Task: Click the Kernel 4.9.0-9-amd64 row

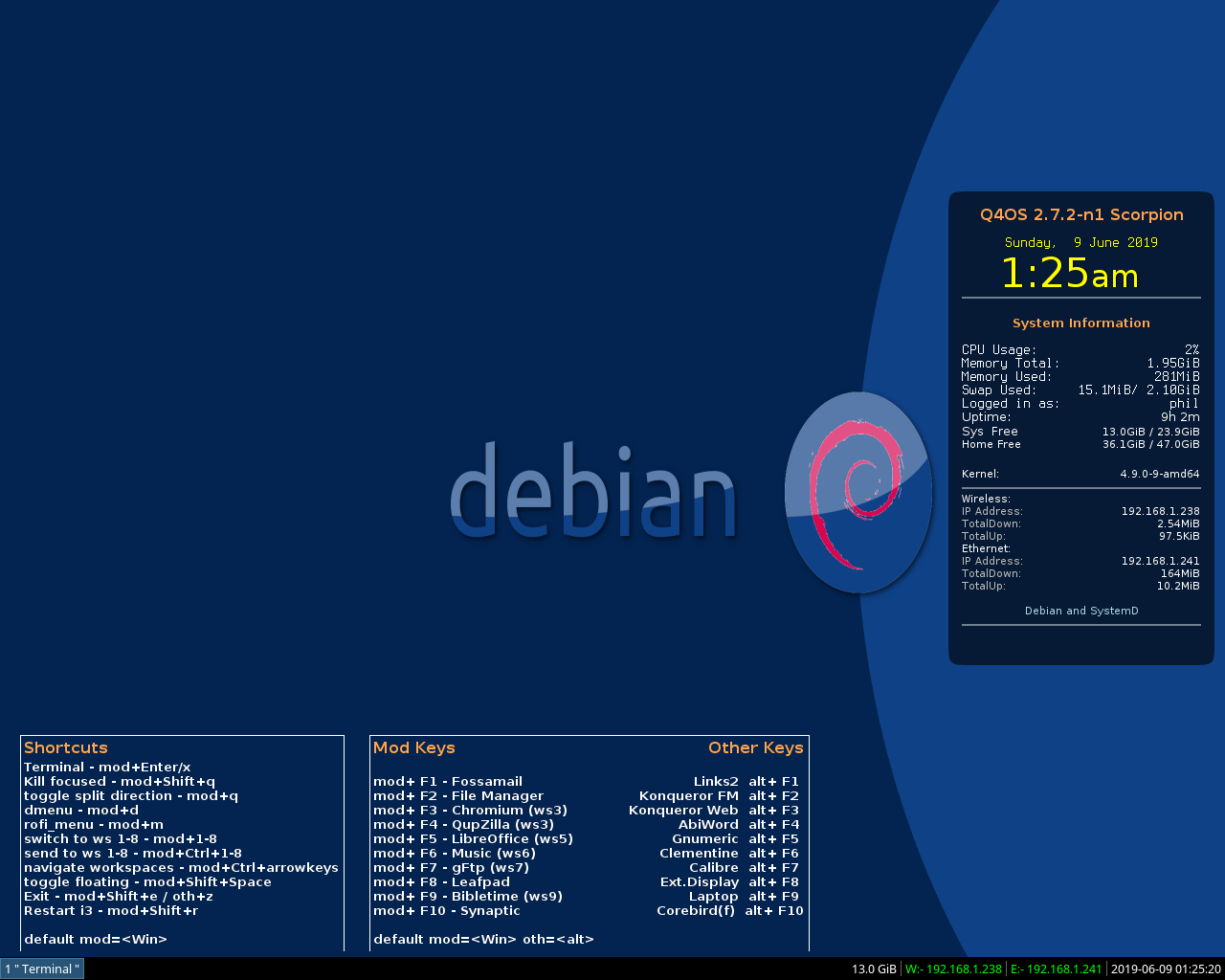Action: pyautogui.click(x=1080, y=474)
